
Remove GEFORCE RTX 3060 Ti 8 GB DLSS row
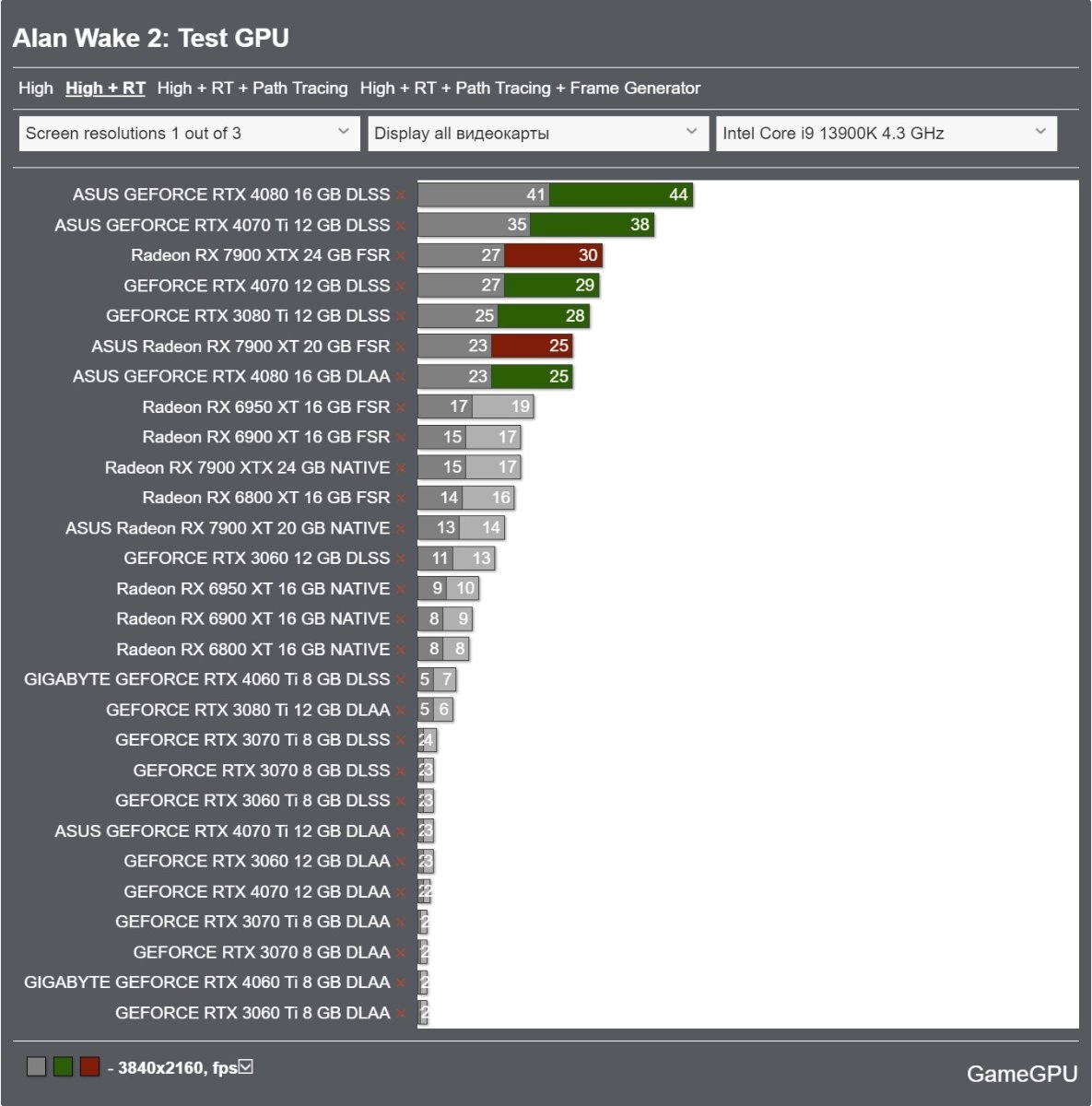point(402,801)
